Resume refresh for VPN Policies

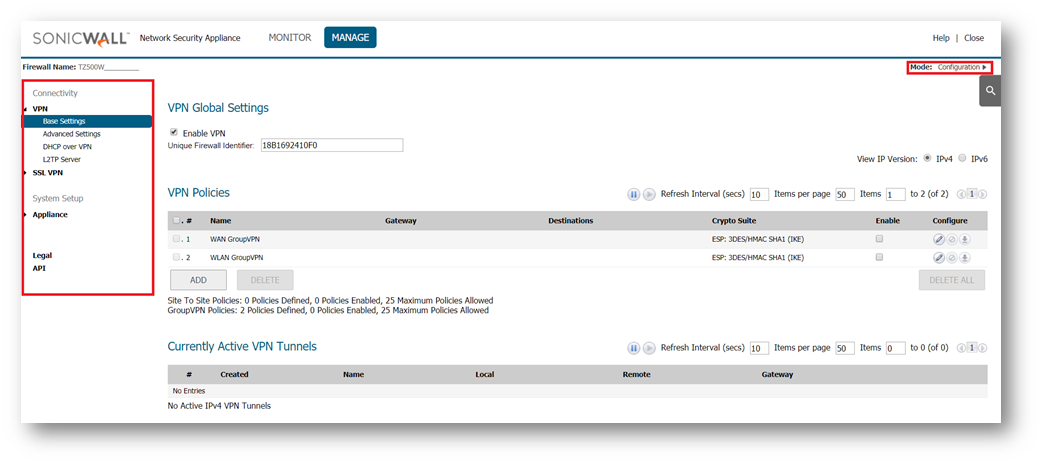pyautogui.click(x=649, y=194)
